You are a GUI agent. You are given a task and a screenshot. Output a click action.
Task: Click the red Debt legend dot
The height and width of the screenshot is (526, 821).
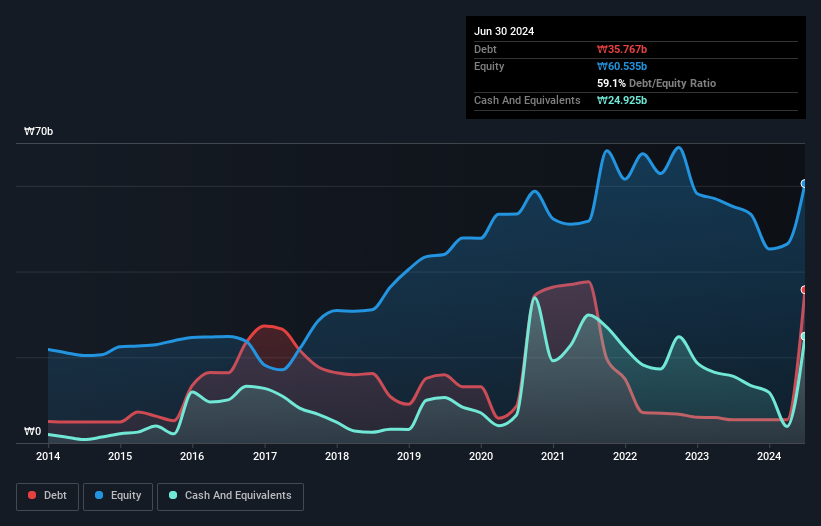click(x=32, y=495)
